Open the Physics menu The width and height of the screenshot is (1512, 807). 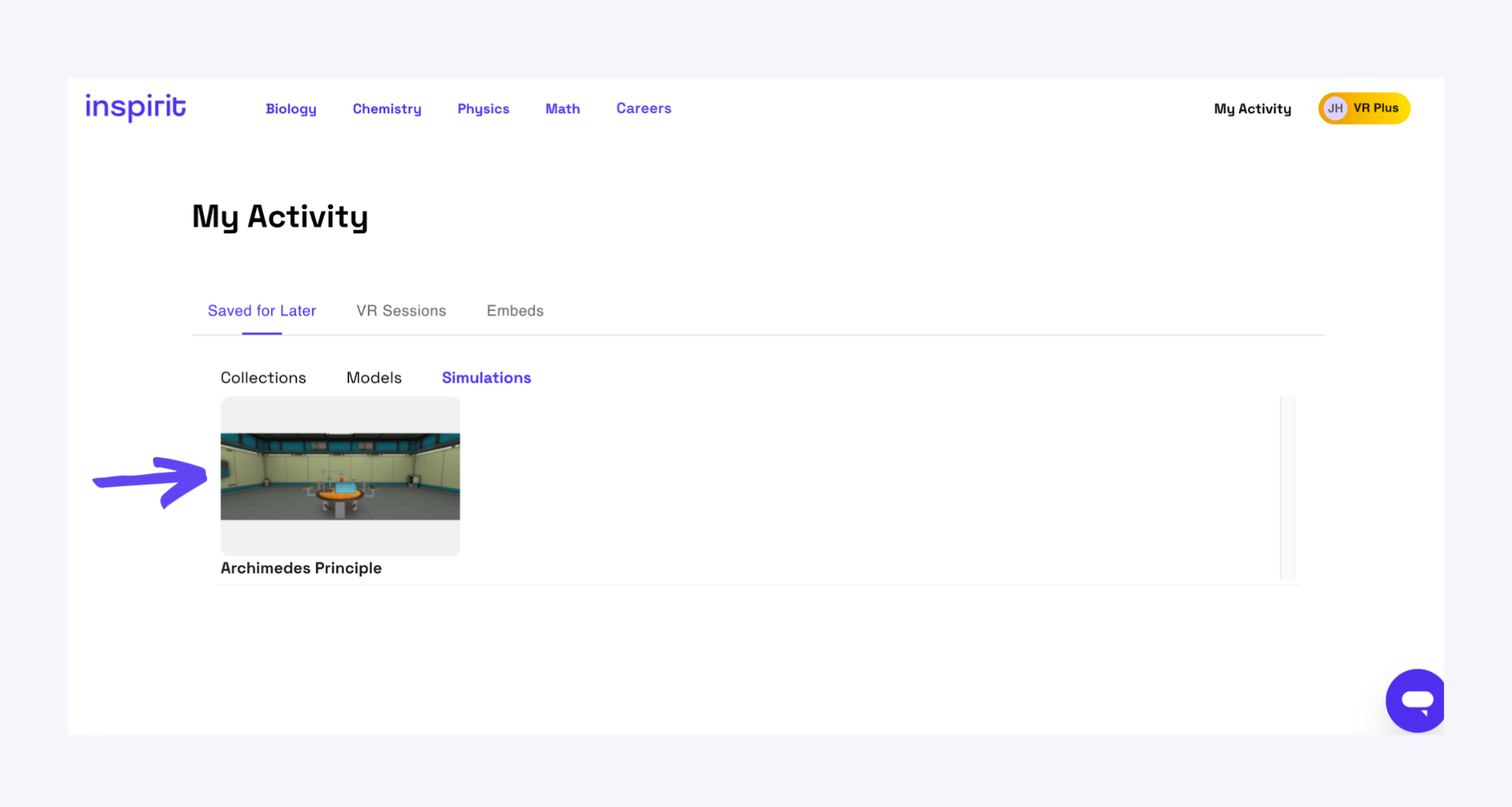[x=484, y=109]
